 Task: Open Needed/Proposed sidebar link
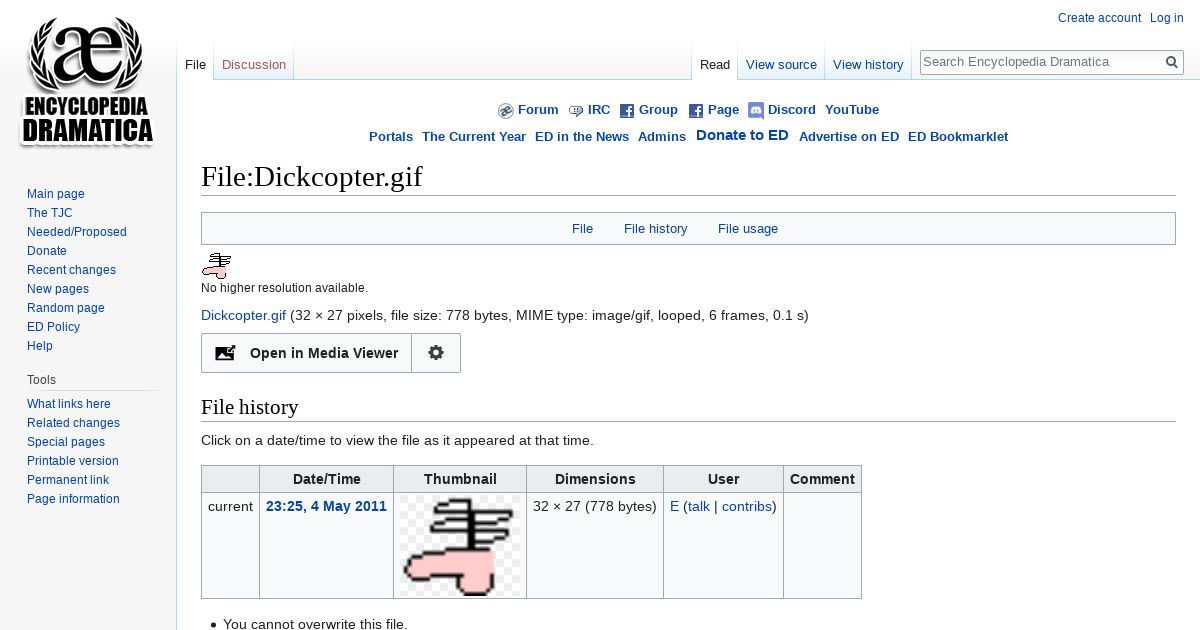[77, 232]
